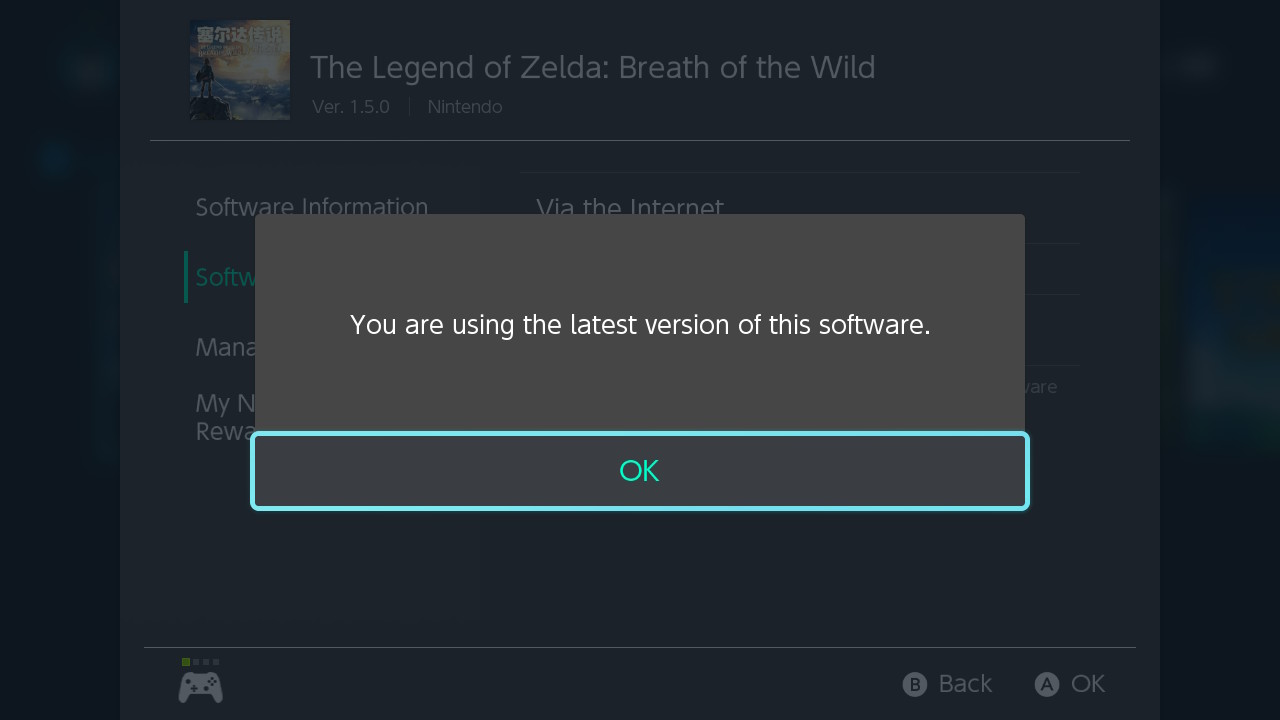Click the Ver. 1.5.0 version label
Viewport: 1280px width, 720px height.
pyautogui.click(x=350, y=107)
